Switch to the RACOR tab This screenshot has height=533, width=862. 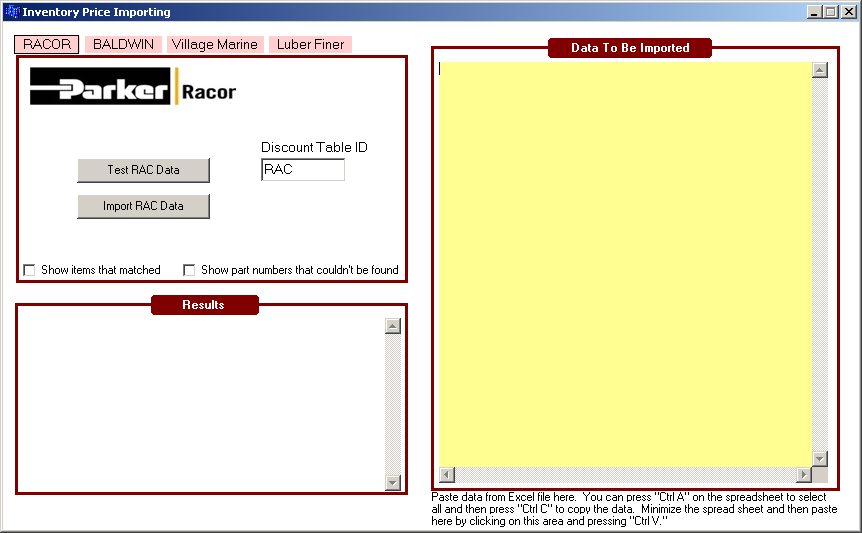47,45
